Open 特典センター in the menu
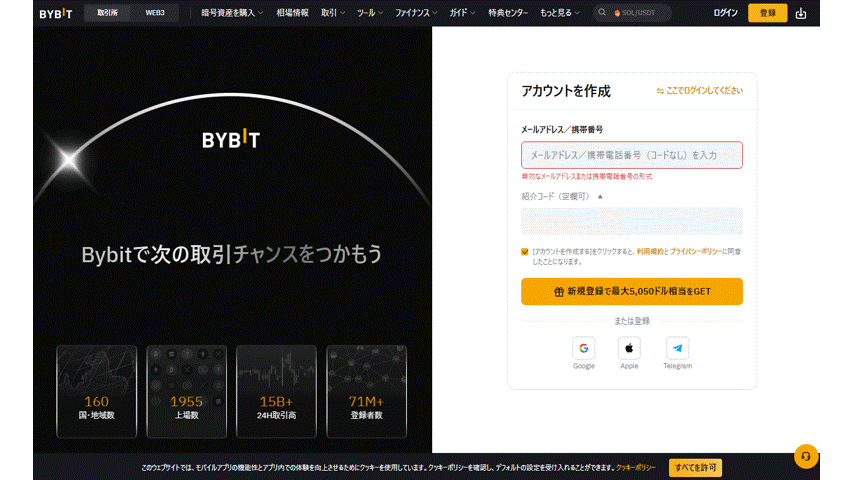 pyautogui.click(x=508, y=13)
